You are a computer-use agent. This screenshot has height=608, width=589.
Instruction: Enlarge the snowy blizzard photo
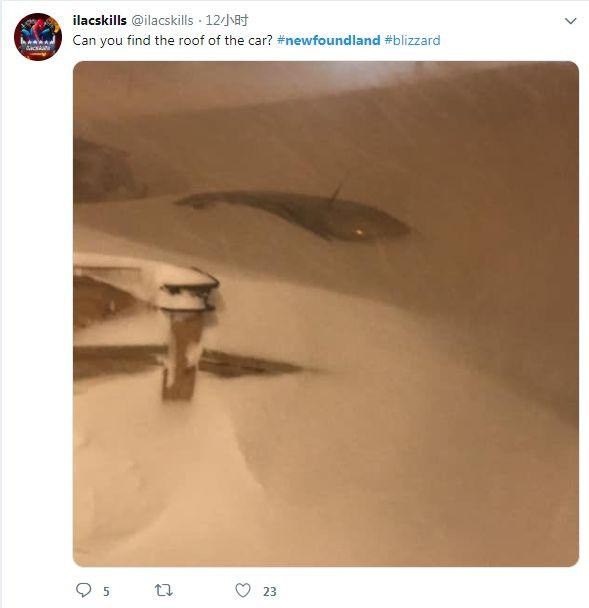[326, 314]
